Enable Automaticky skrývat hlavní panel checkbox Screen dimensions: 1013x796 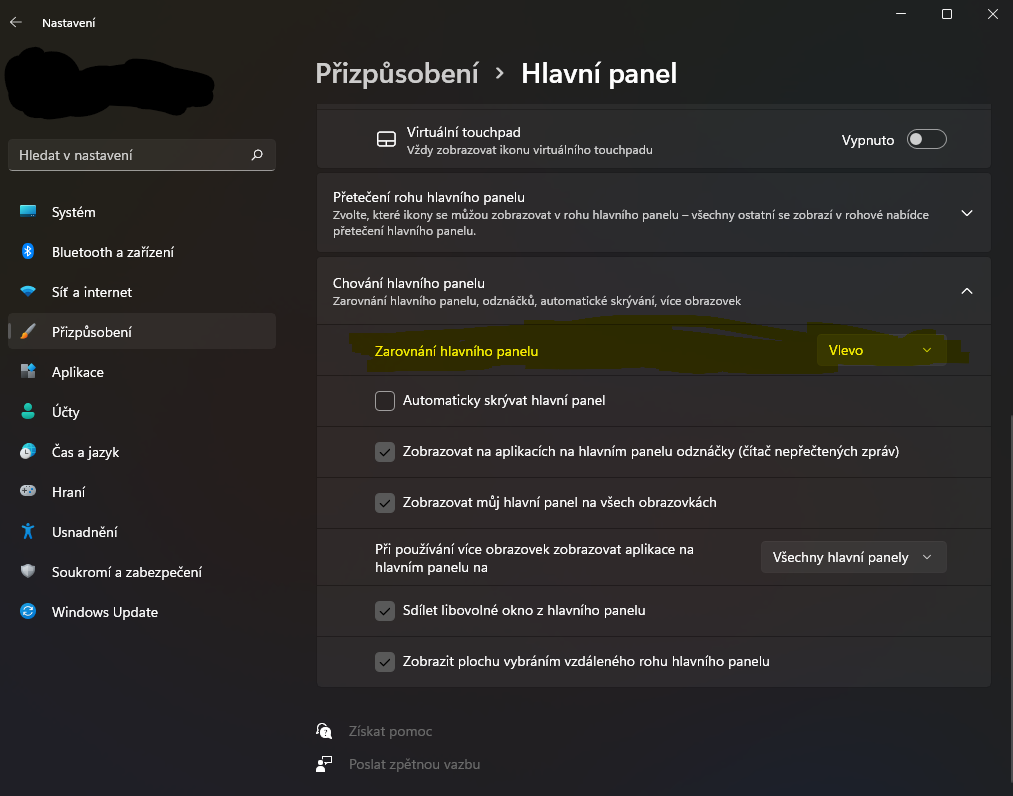point(385,401)
